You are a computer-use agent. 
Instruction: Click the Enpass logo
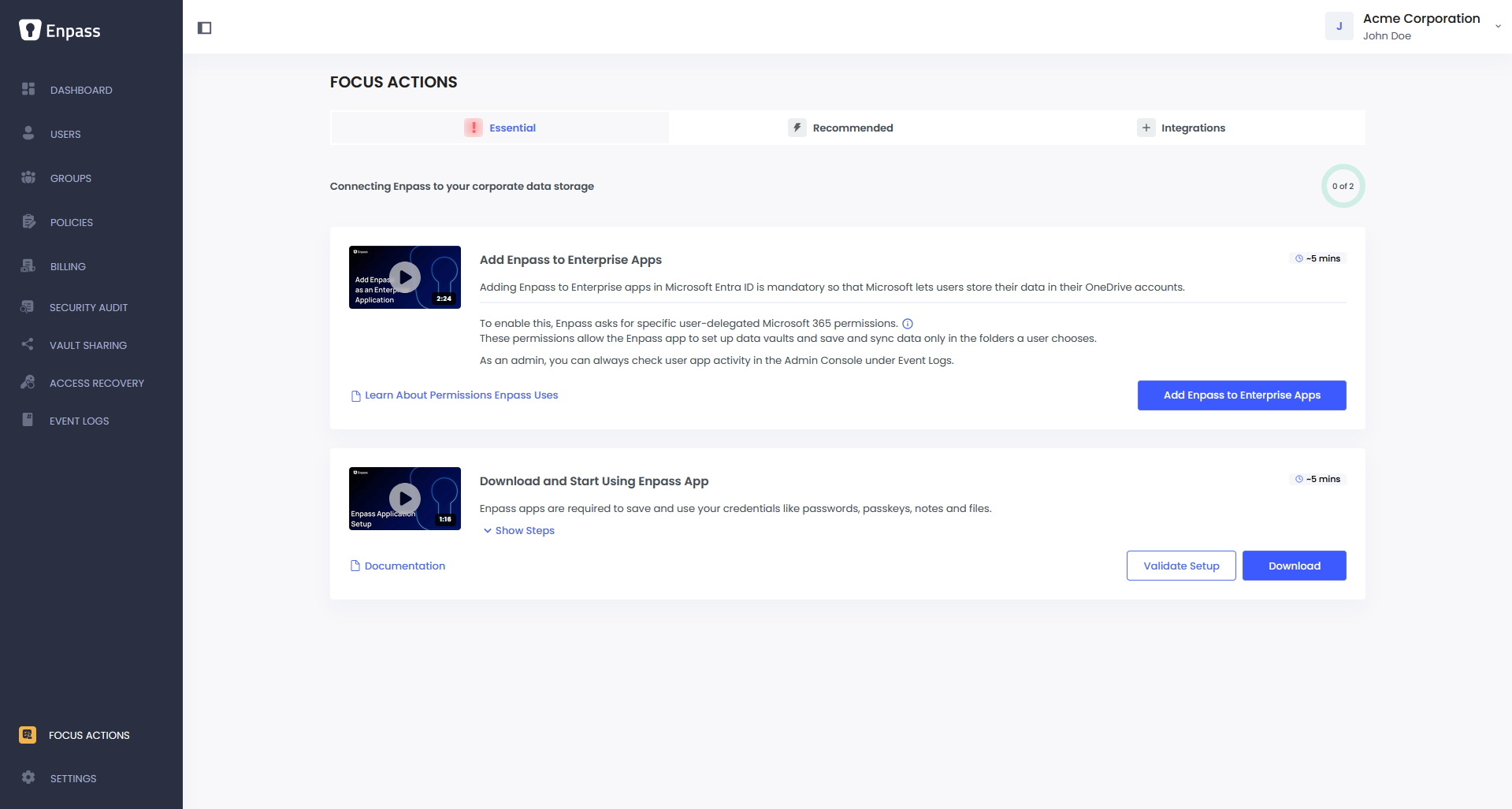60,31
